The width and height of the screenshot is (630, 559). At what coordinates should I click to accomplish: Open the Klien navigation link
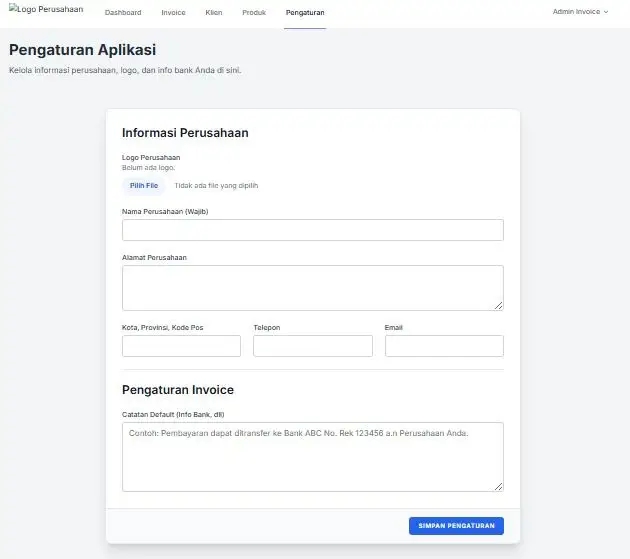pyautogui.click(x=214, y=12)
